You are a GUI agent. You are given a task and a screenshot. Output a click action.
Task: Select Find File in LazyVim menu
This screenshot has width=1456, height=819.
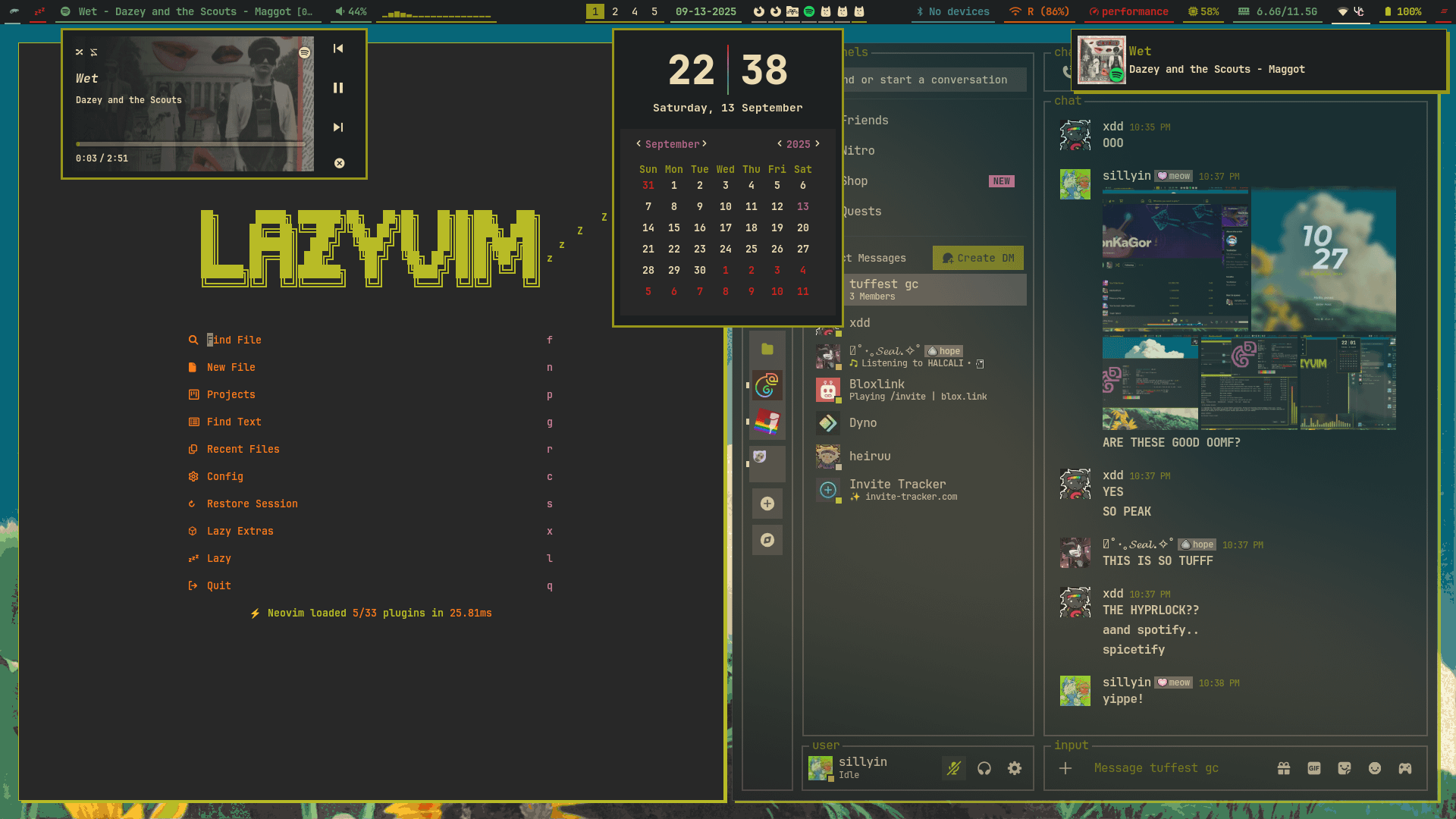coord(234,340)
